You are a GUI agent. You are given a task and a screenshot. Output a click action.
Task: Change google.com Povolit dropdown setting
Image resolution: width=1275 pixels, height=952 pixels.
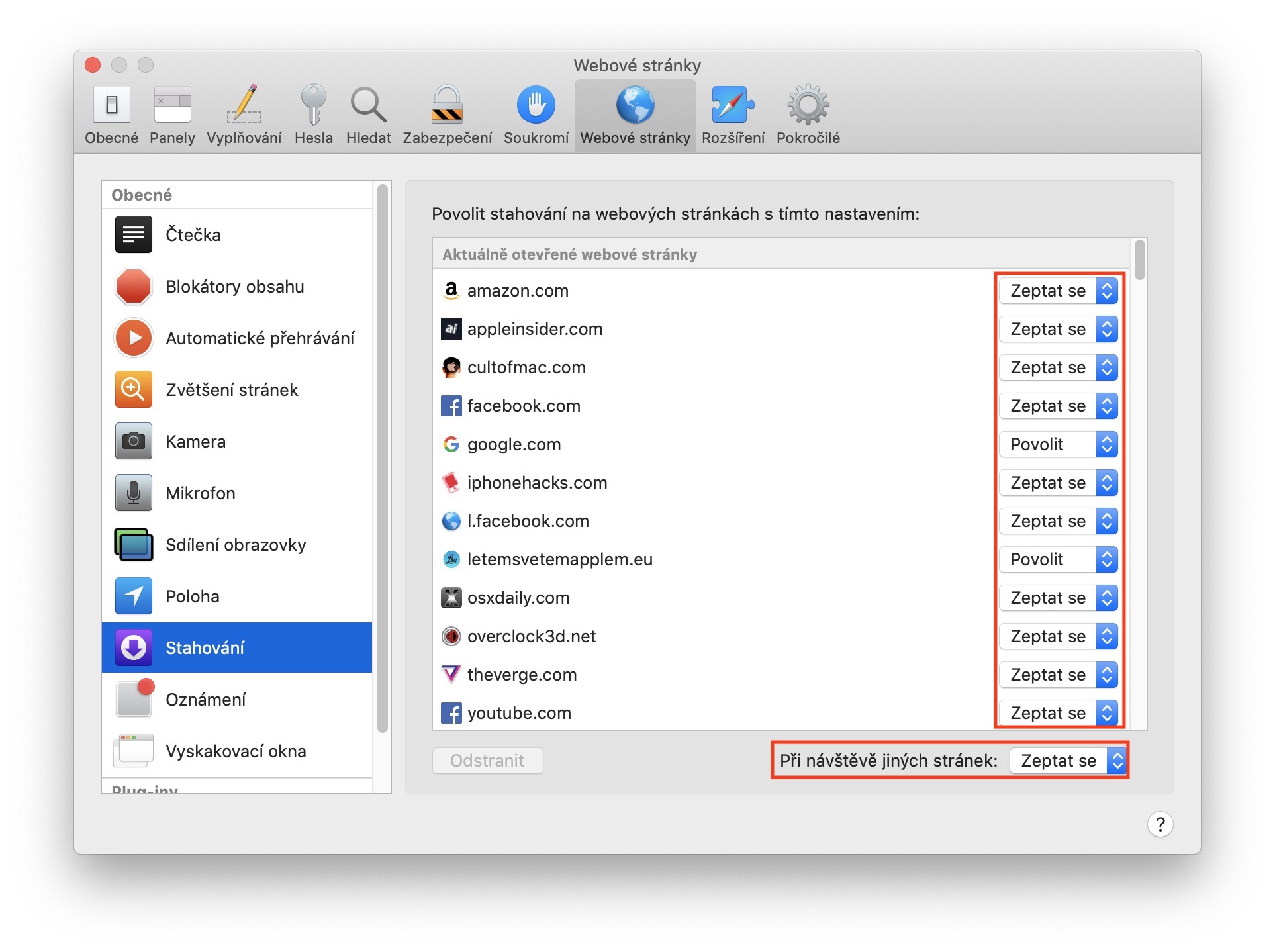tap(1058, 444)
